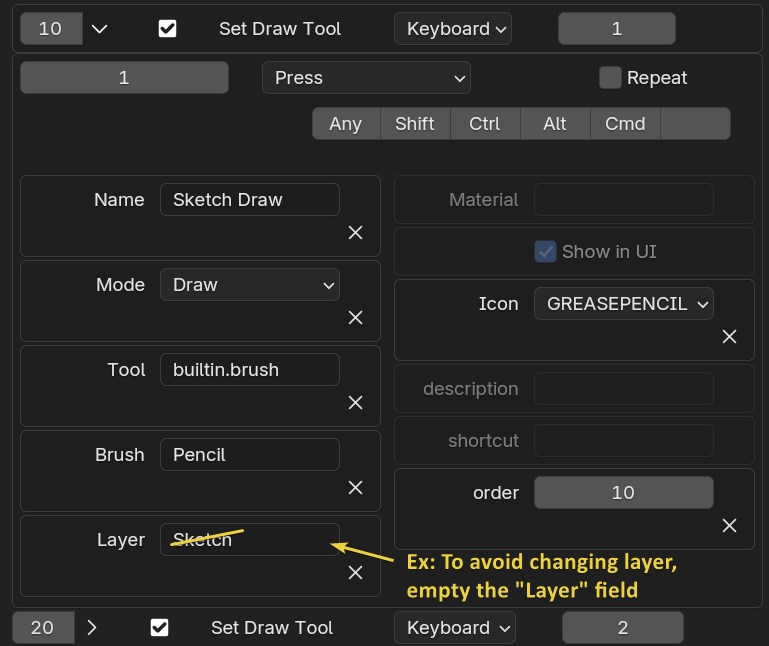The width and height of the screenshot is (769, 646).
Task: Open the GREASEPENCIL icon dropdown
Action: click(623, 304)
